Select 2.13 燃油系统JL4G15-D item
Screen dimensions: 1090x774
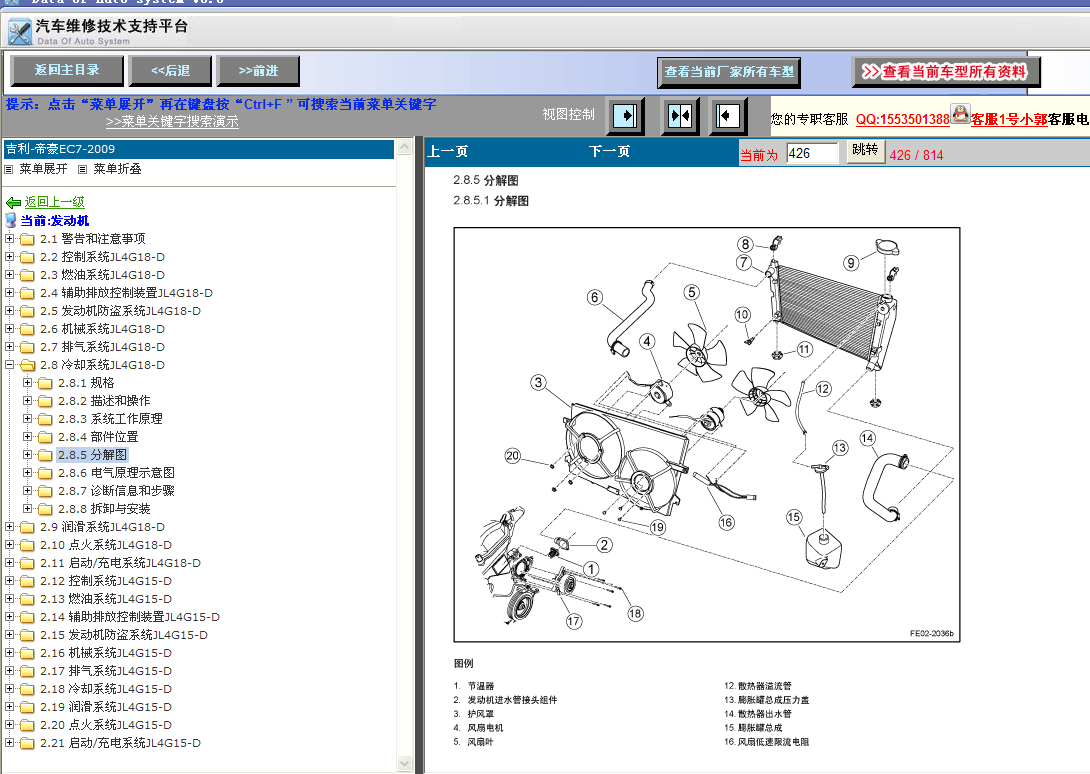[106, 599]
